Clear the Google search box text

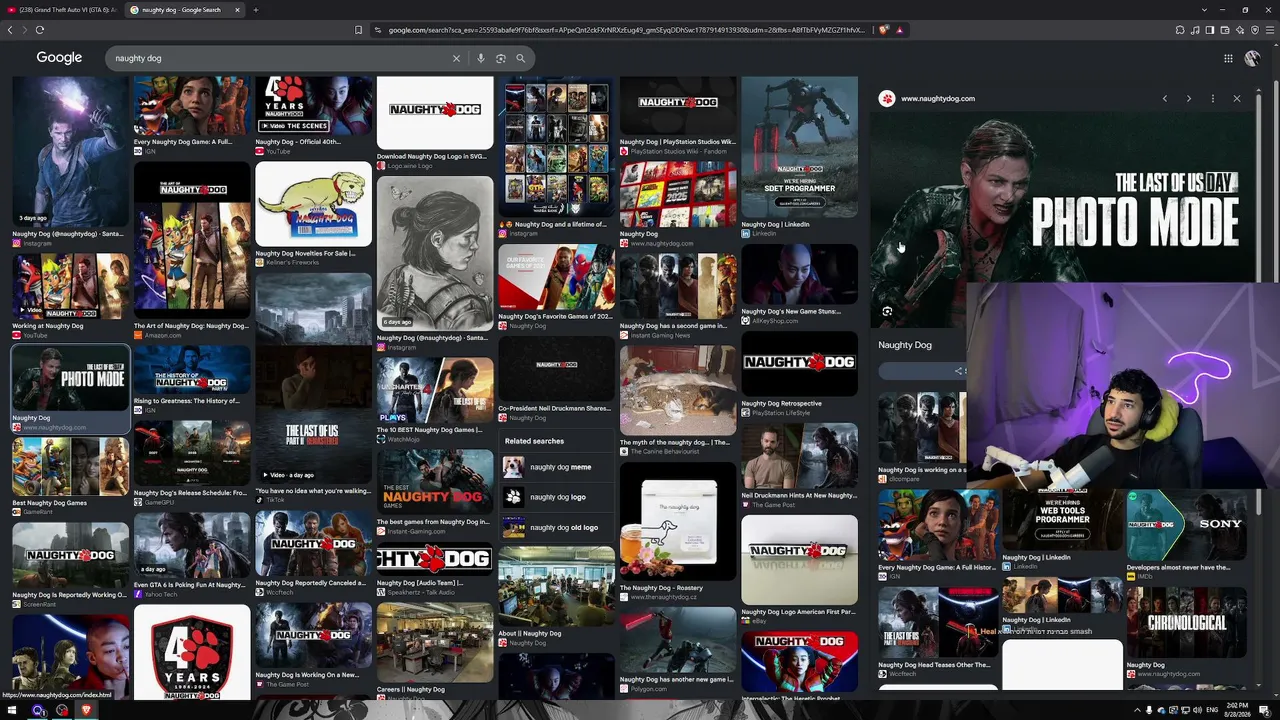pos(456,58)
